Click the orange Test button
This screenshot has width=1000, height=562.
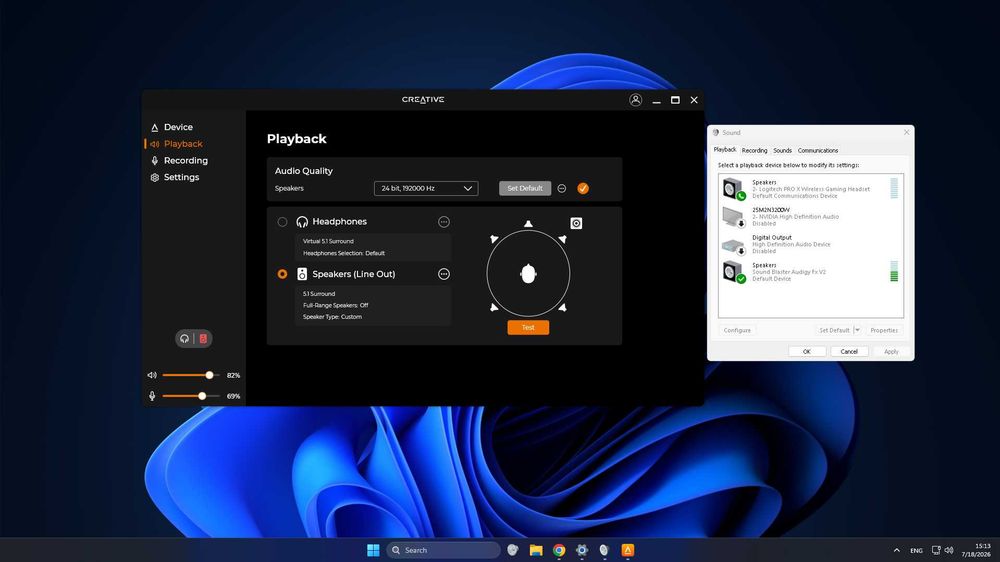[x=528, y=327]
